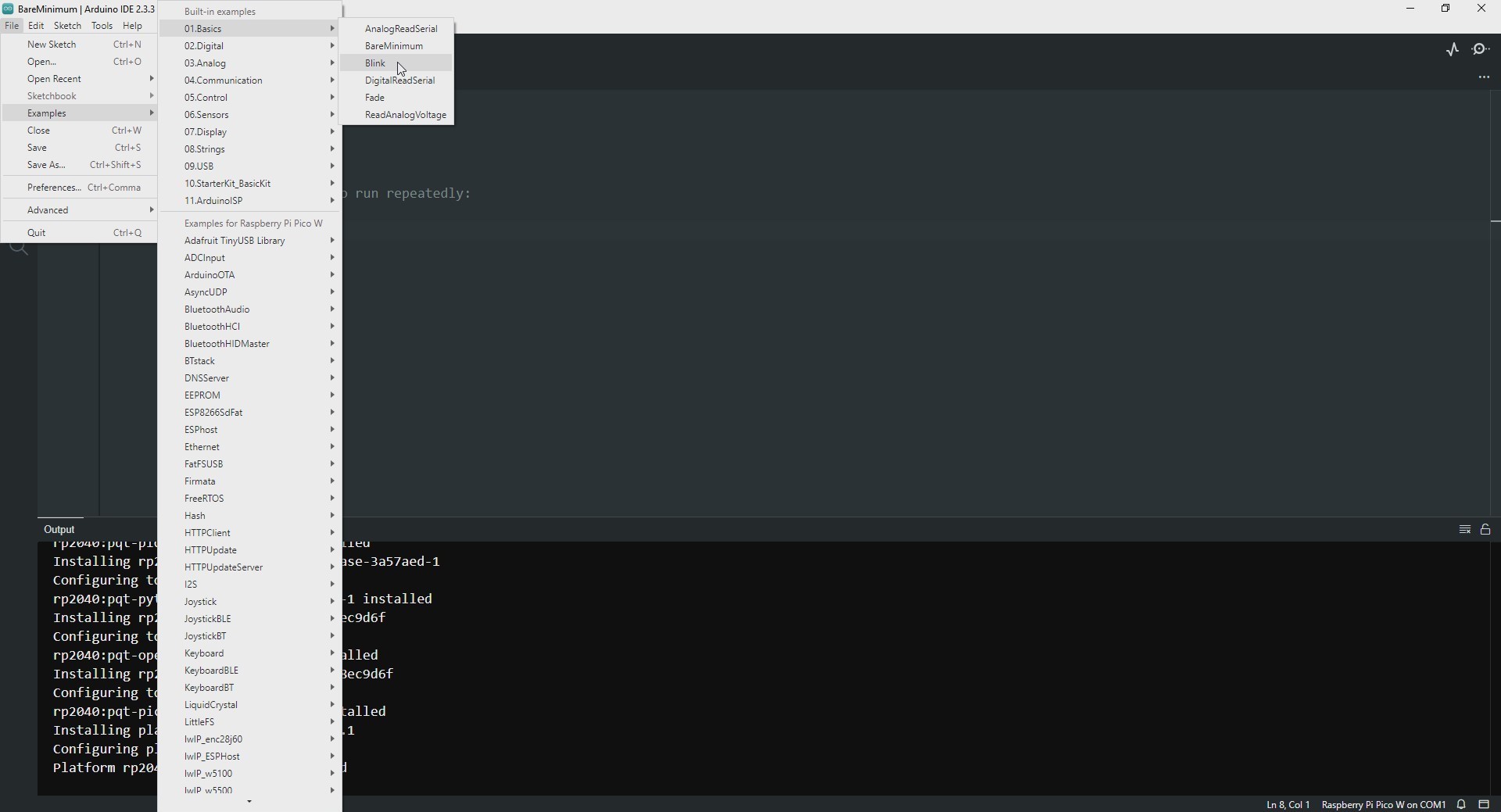1501x812 pixels.
Task: Expand the EEPROM examples
Action: (x=250, y=395)
